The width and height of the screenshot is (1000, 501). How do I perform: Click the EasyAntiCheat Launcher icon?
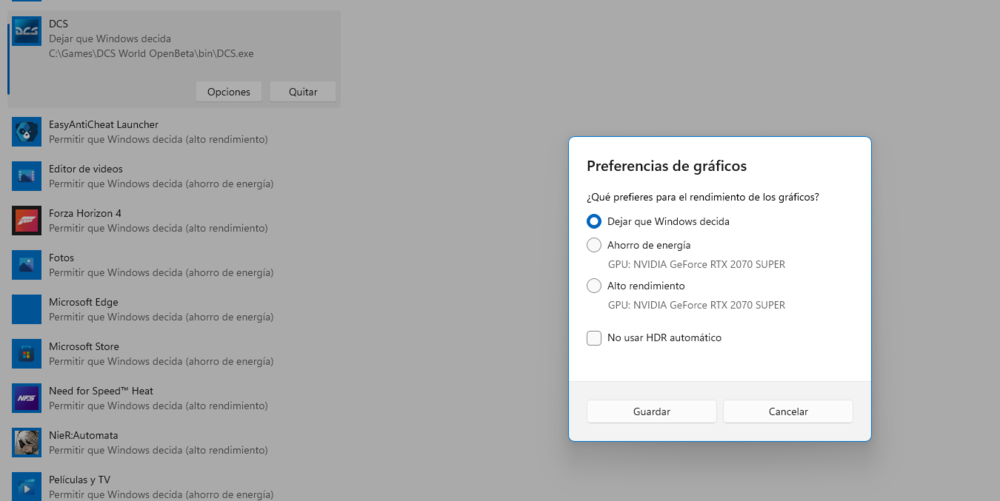coord(26,131)
